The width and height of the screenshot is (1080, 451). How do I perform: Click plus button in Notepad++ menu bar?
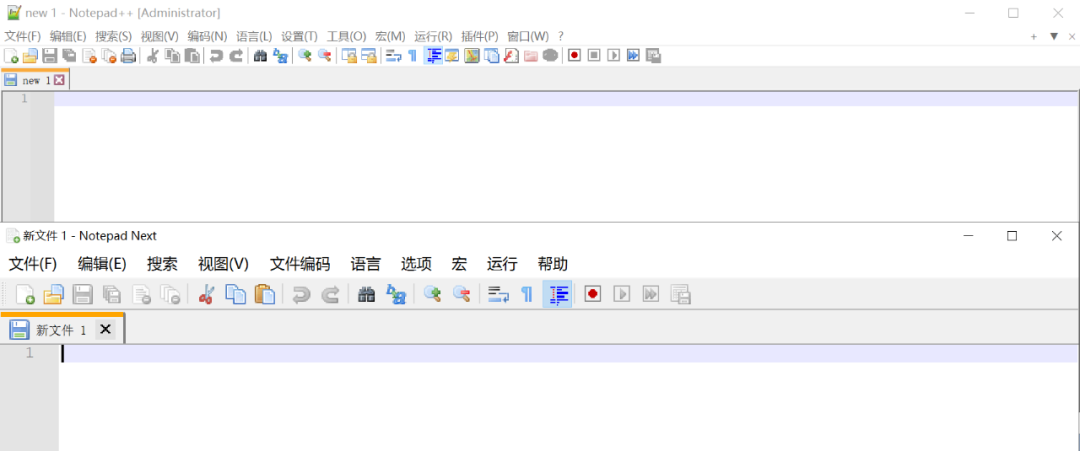click(x=1034, y=36)
